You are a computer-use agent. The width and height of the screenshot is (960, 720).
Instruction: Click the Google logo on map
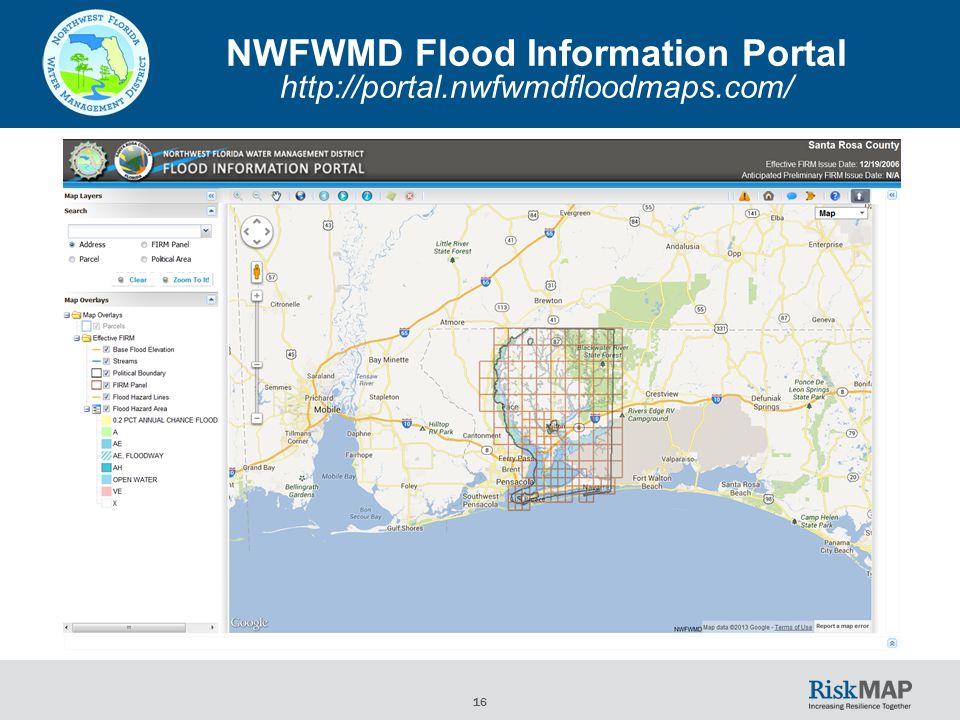point(249,623)
